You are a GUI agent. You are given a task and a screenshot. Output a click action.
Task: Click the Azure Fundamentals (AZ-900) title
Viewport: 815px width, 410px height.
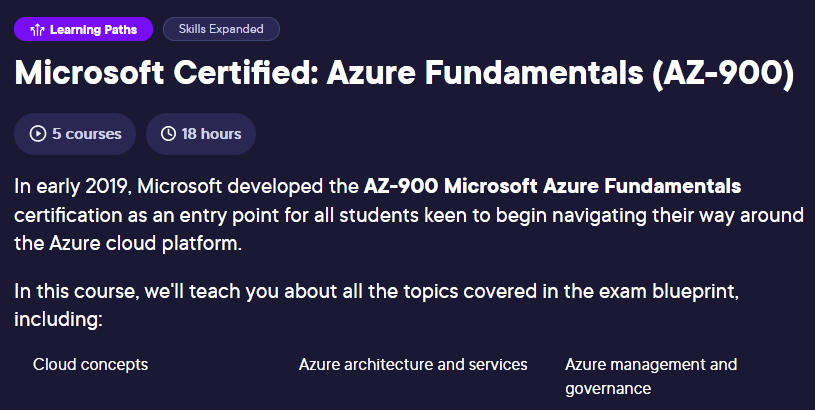pos(404,73)
